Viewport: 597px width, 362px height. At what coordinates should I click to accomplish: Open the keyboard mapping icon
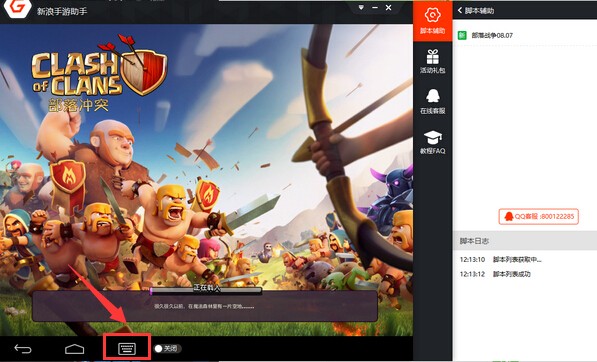pos(127,348)
